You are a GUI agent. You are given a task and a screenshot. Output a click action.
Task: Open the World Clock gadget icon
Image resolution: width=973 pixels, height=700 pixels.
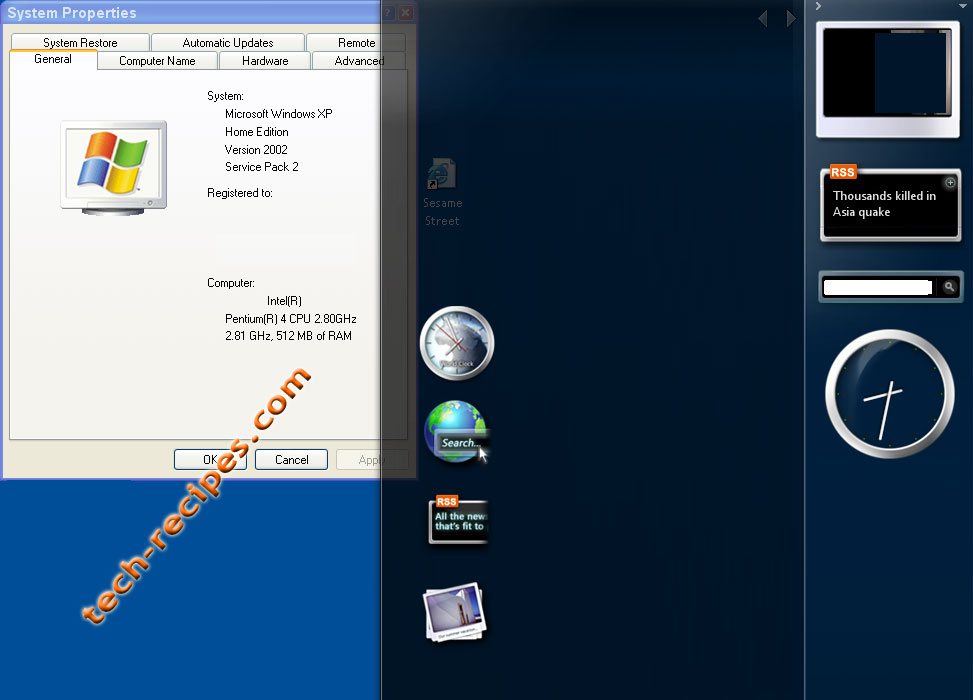tap(457, 343)
